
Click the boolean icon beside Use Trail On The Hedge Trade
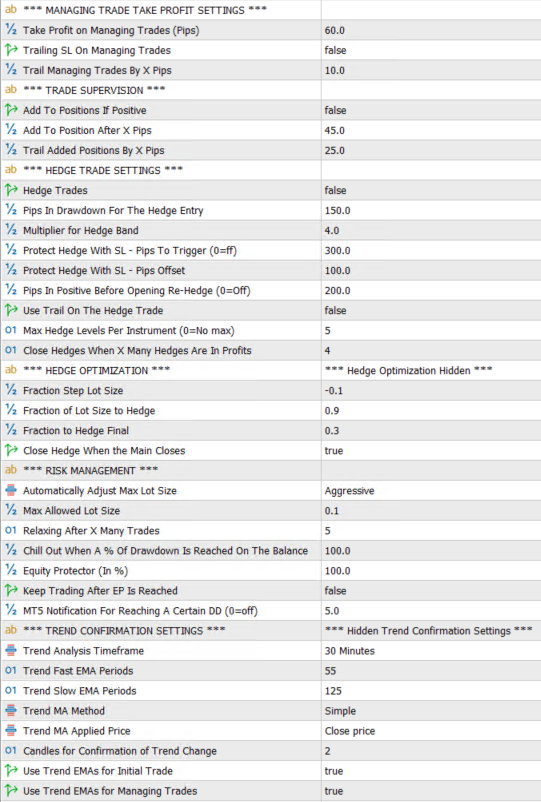pyautogui.click(x=11, y=310)
